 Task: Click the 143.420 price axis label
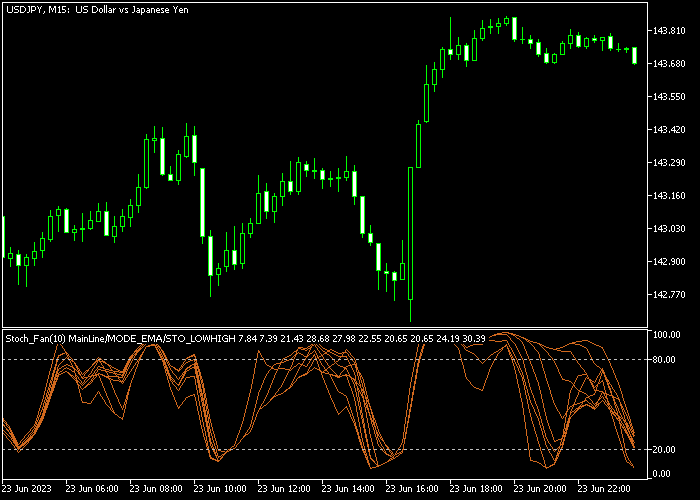669,130
